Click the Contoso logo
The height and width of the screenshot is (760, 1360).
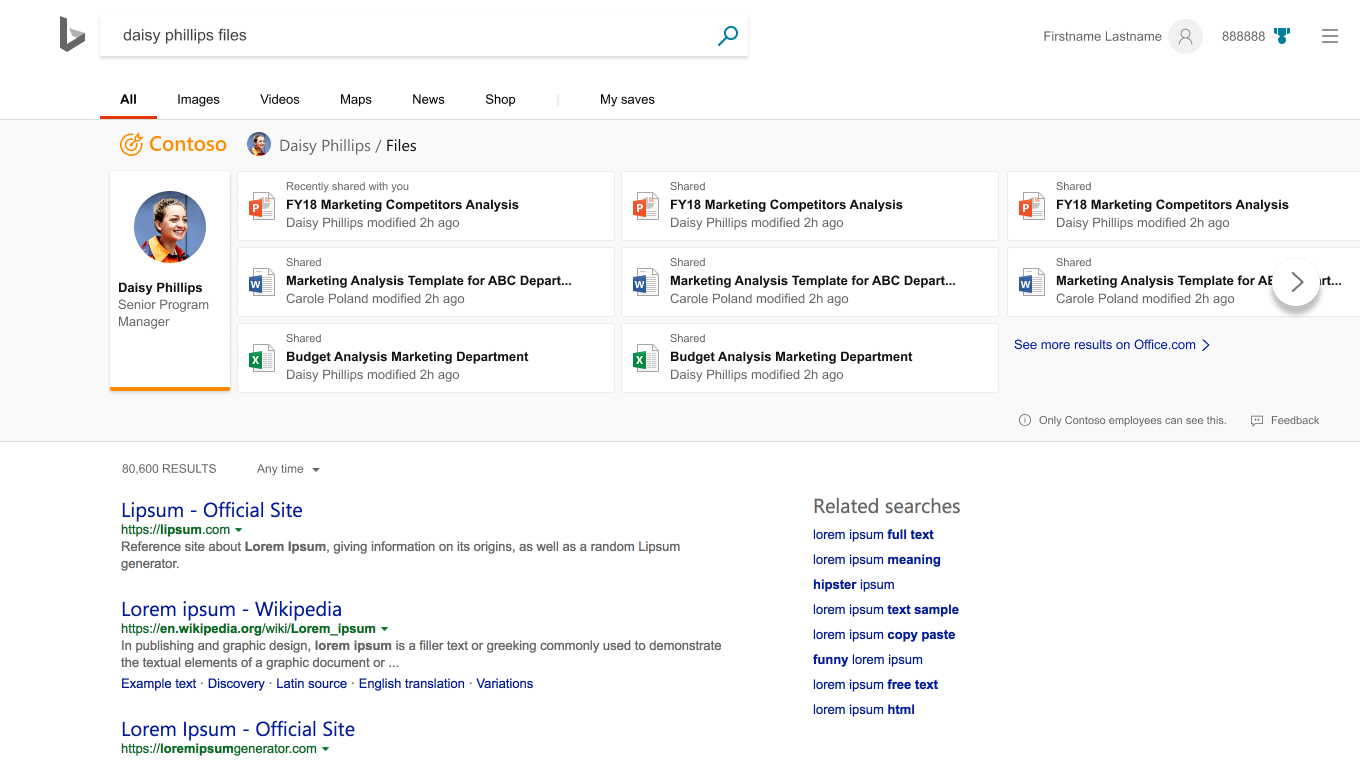tap(173, 145)
